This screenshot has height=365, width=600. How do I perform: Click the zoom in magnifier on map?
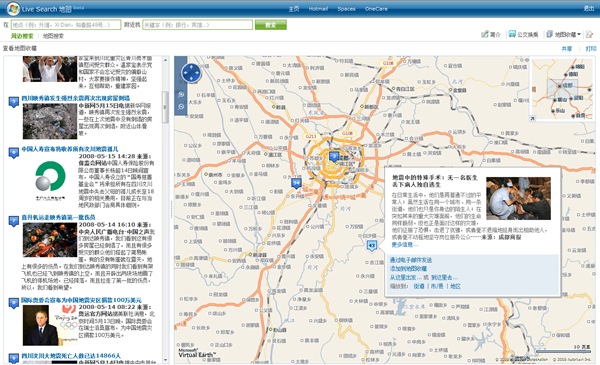click(x=181, y=95)
